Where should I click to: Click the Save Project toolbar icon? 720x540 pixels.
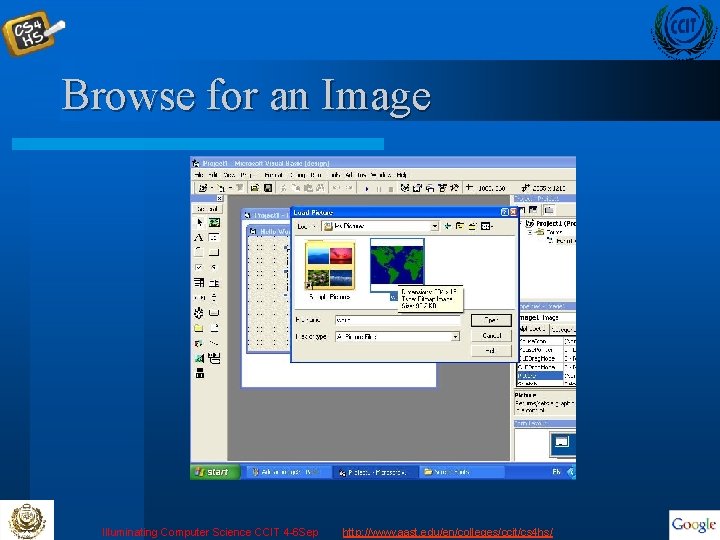pos(268,188)
